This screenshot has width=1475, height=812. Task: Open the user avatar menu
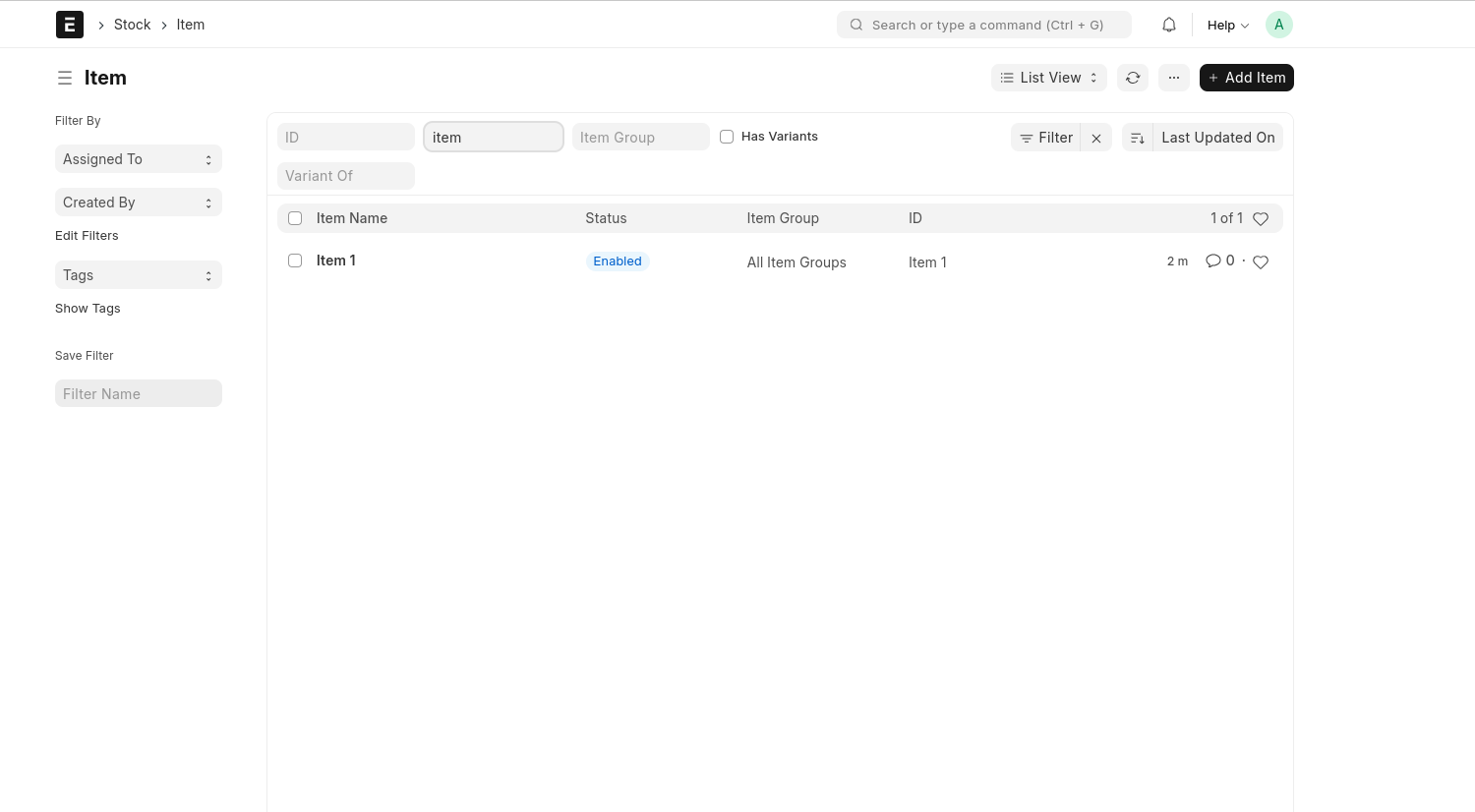[1278, 25]
